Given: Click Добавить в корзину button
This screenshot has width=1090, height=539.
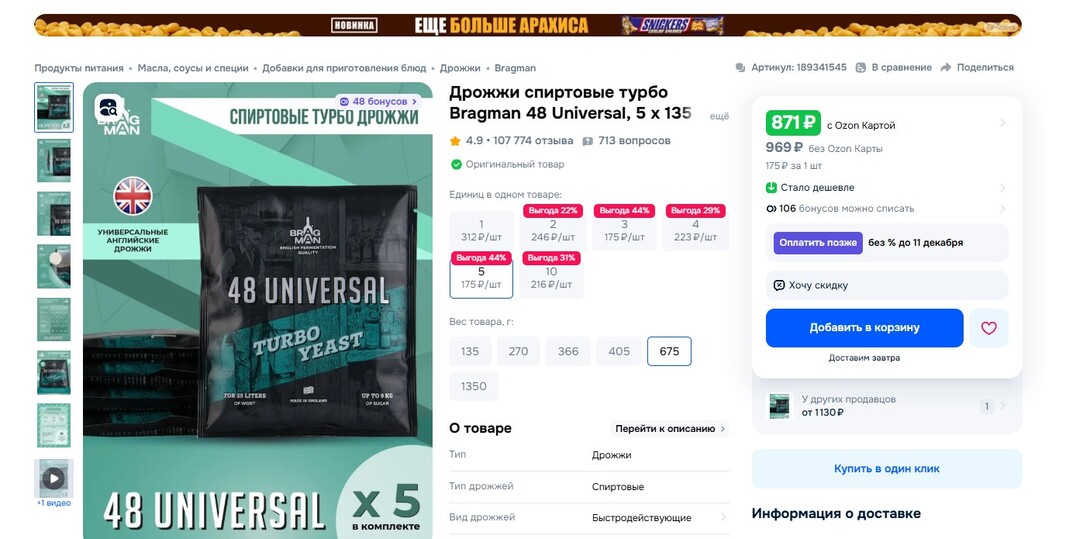Looking at the screenshot, I should (864, 328).
